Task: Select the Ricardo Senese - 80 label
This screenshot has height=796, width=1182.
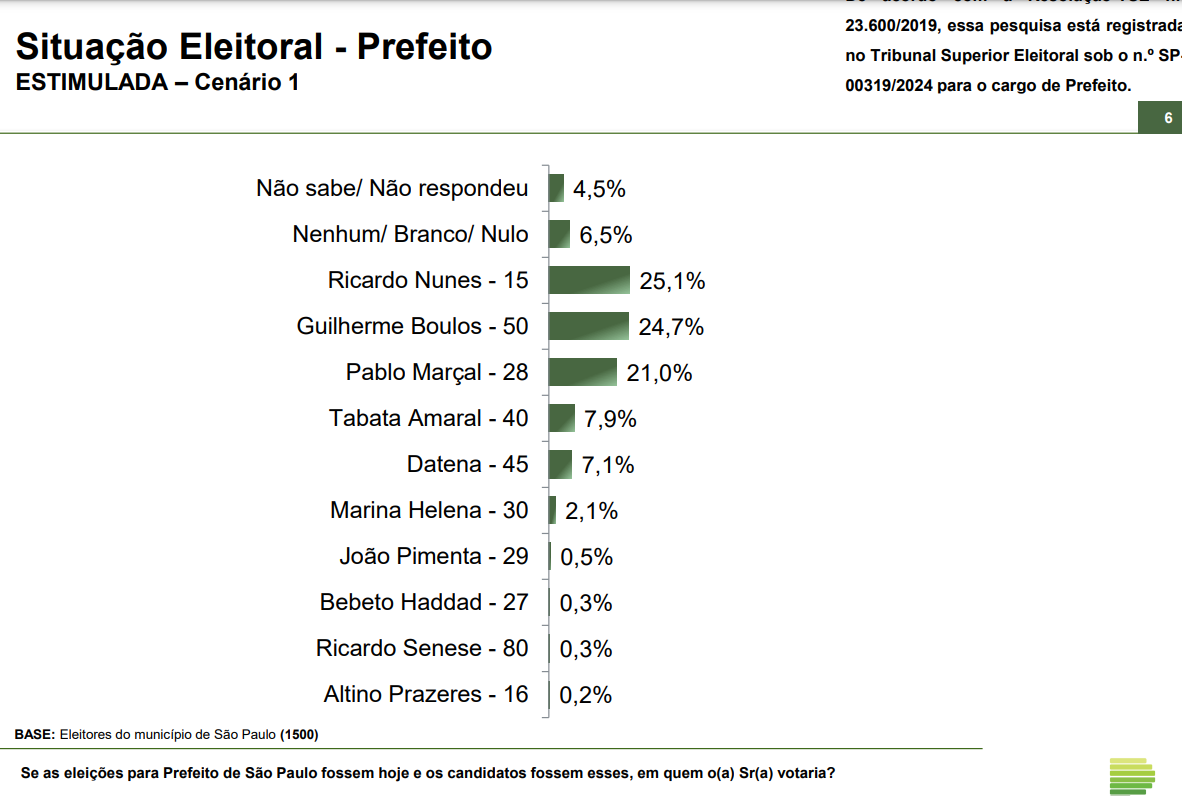Action: tap(422, 648)
